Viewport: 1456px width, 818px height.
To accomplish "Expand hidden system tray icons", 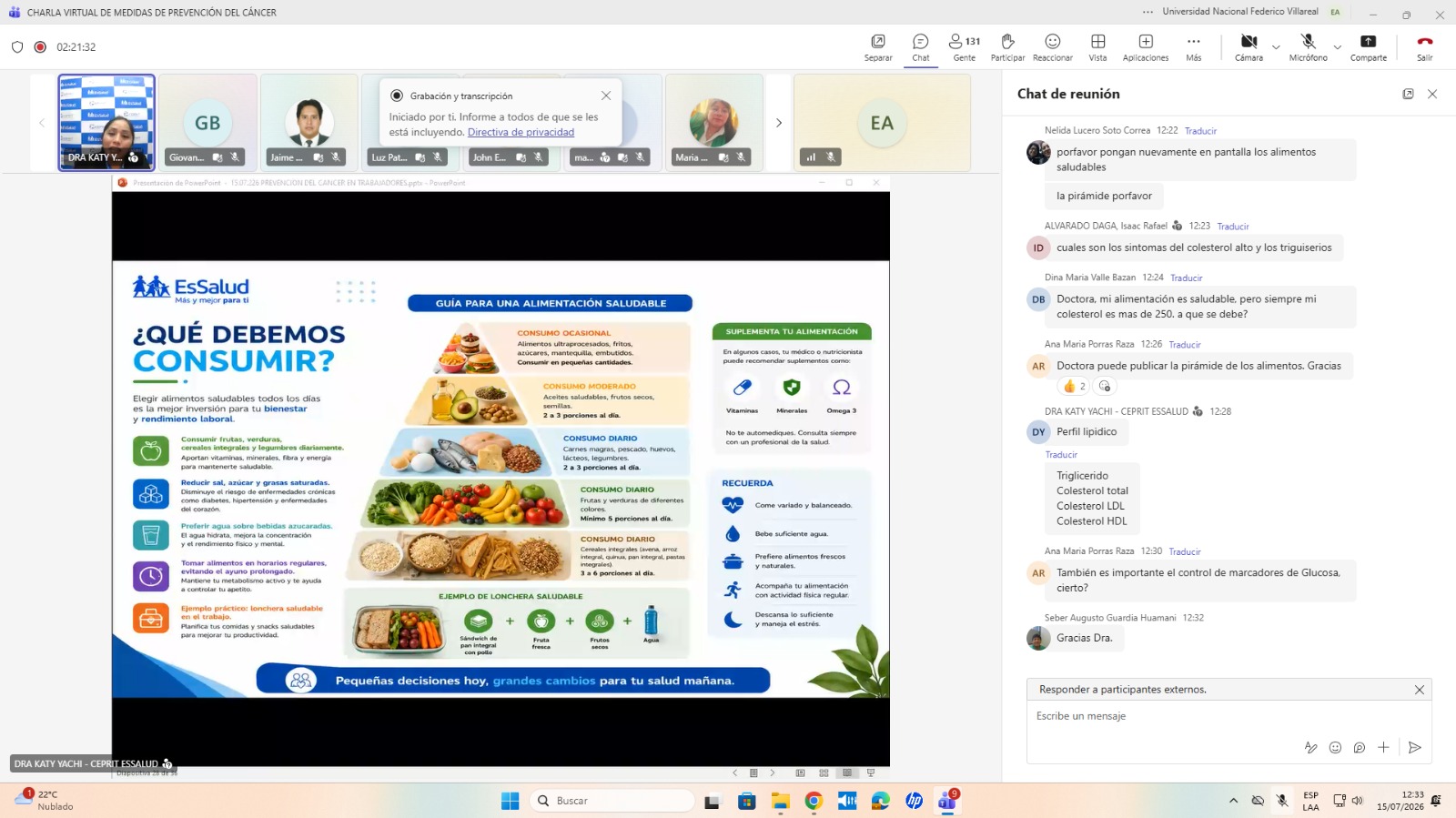I will pos(1233,801).
